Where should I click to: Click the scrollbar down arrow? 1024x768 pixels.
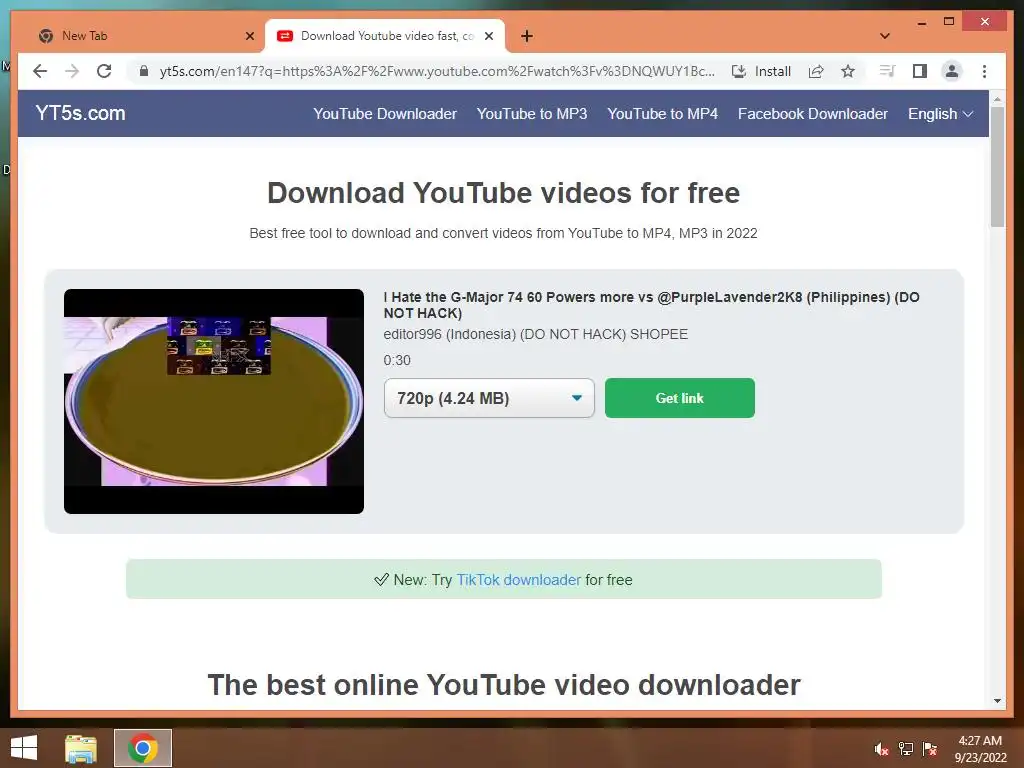997,701
